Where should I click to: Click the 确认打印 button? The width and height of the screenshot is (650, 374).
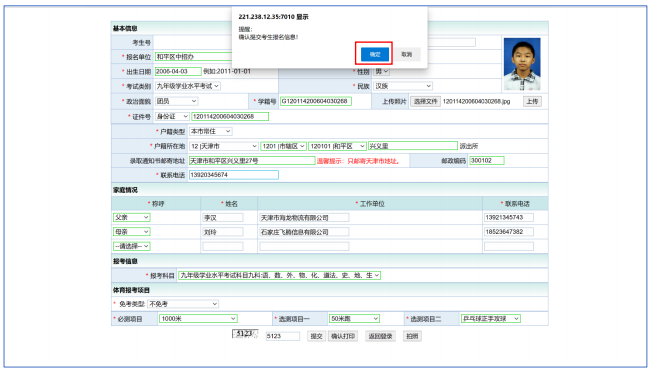[343, 336]
